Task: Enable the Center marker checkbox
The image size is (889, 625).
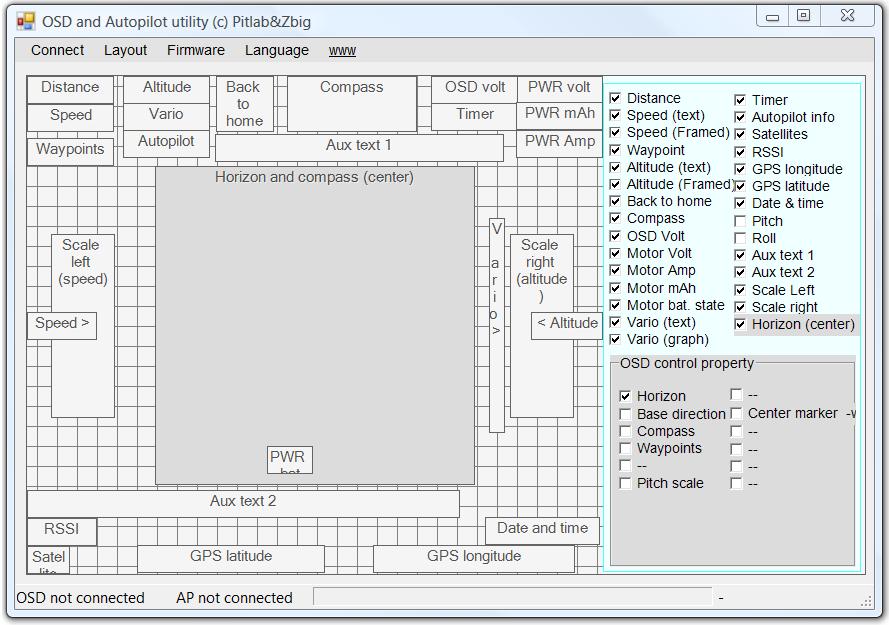Action: click(736, 413)
